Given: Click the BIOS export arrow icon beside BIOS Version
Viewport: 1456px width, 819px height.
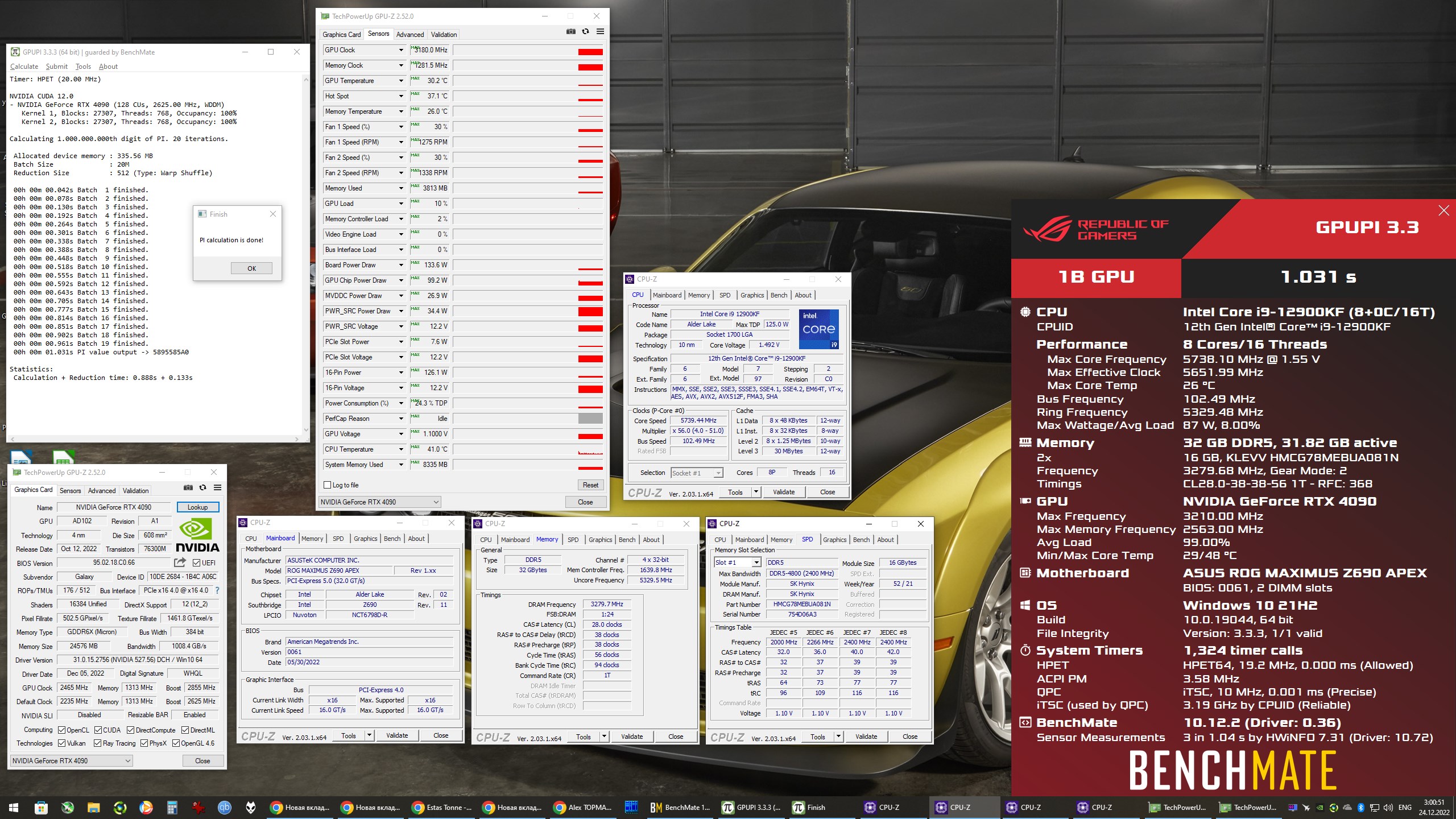Looking at the screenshot, I should coord(180,562).
